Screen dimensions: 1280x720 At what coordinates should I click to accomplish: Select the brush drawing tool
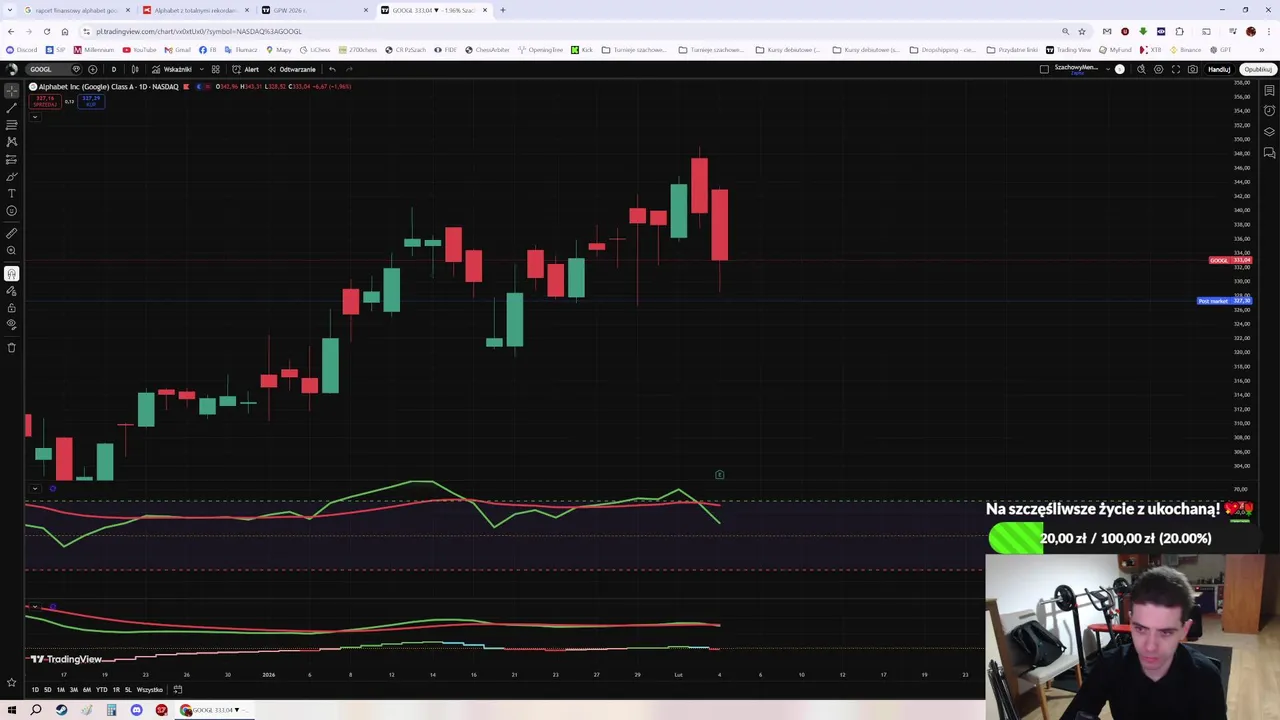point(12,176)
